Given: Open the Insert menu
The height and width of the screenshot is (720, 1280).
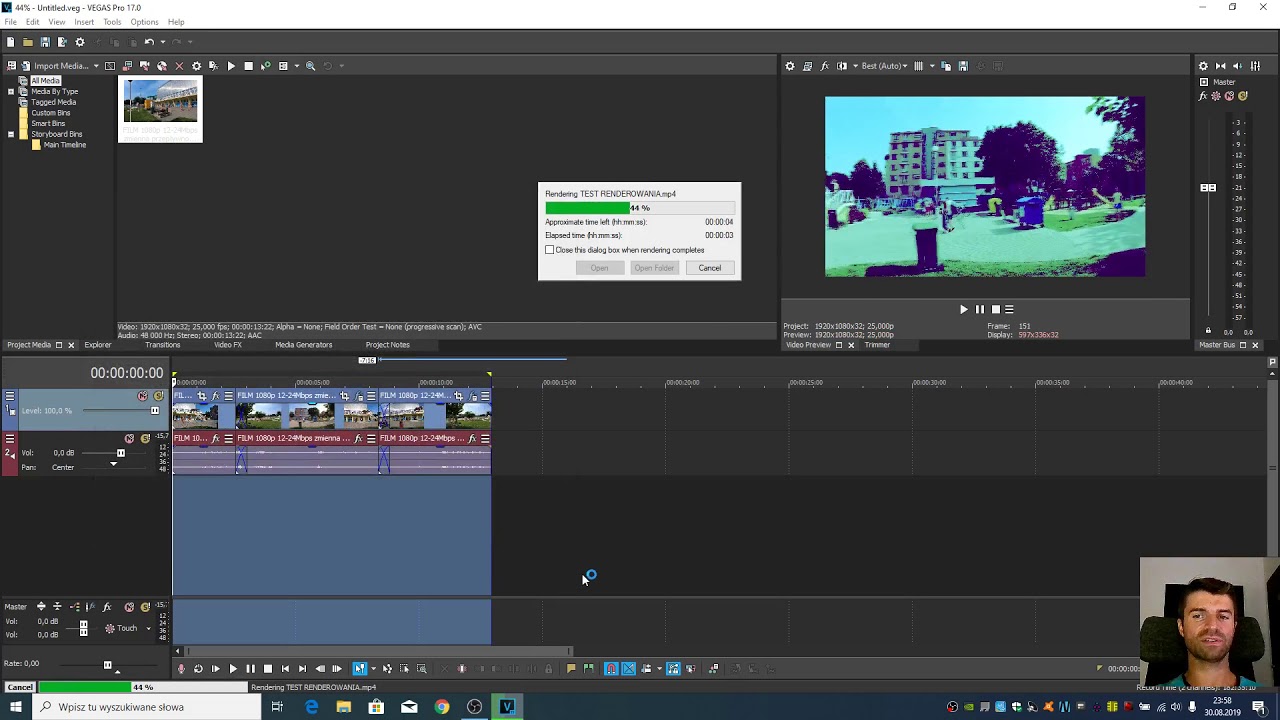Looking at the screenshot, I should [x=84, y=22].
